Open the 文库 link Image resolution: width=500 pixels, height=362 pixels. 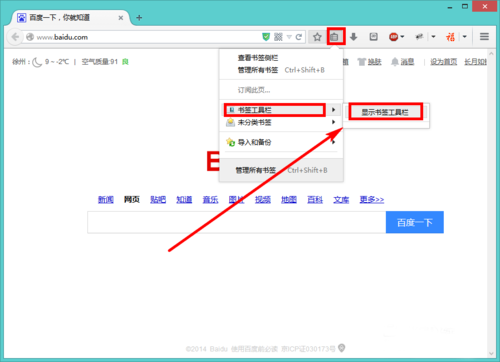click(x=341, y=199)
